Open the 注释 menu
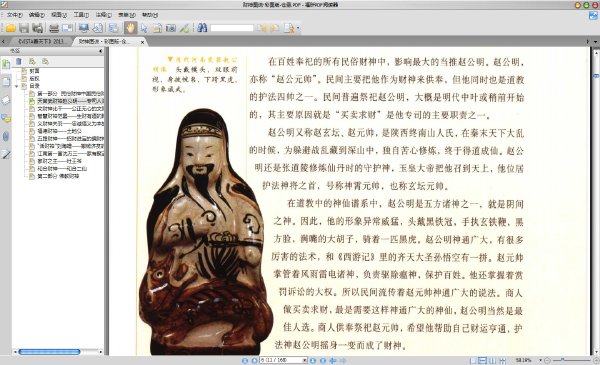 click(103, 15)
